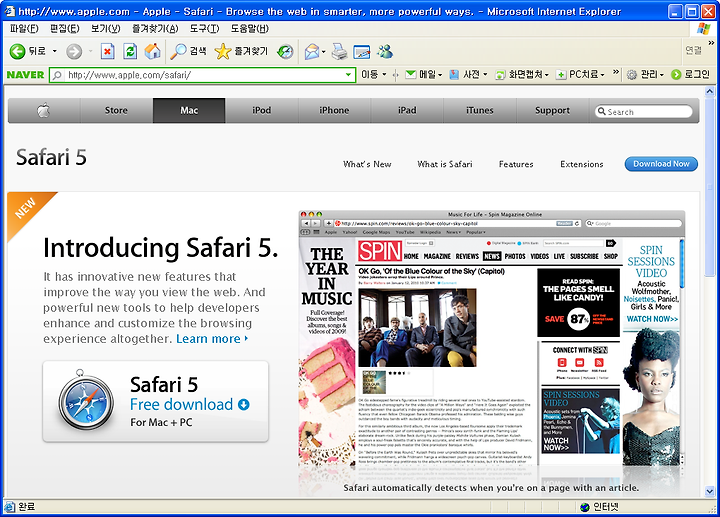Select the iTunes tab
This screenshot has width=720, height=517.
pos(480,110)
